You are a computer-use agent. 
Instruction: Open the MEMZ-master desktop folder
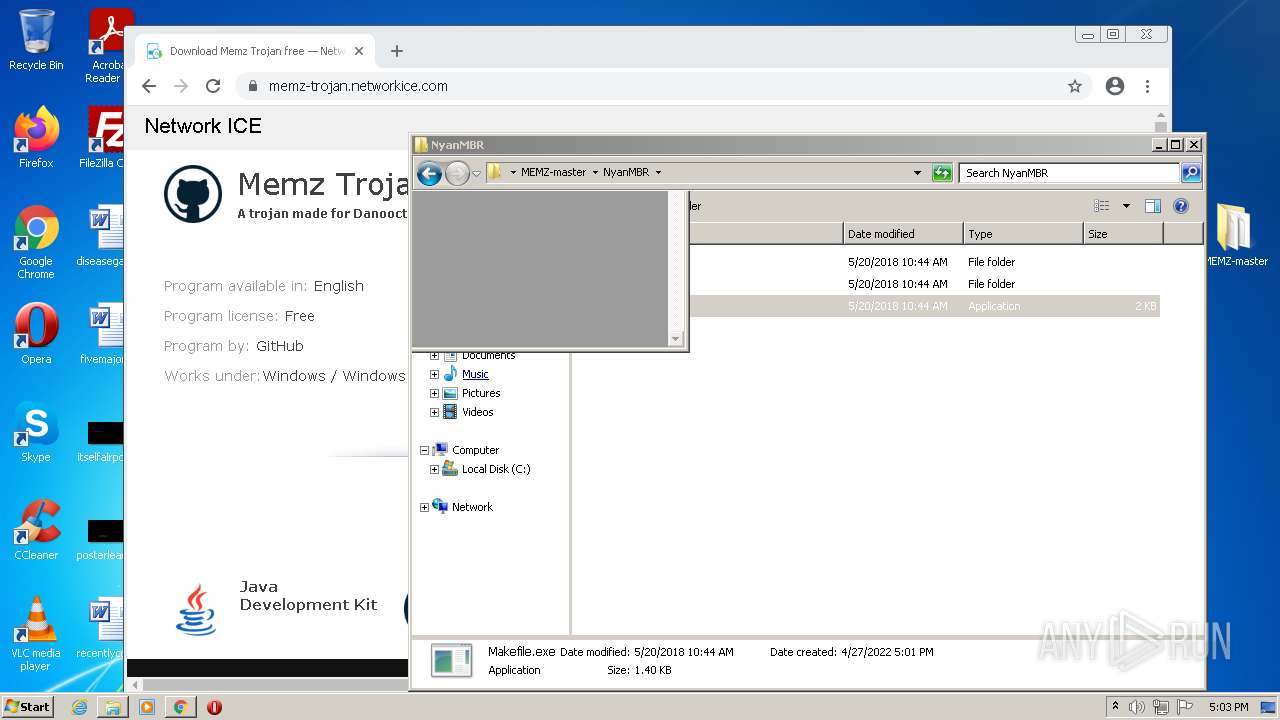1236,235
